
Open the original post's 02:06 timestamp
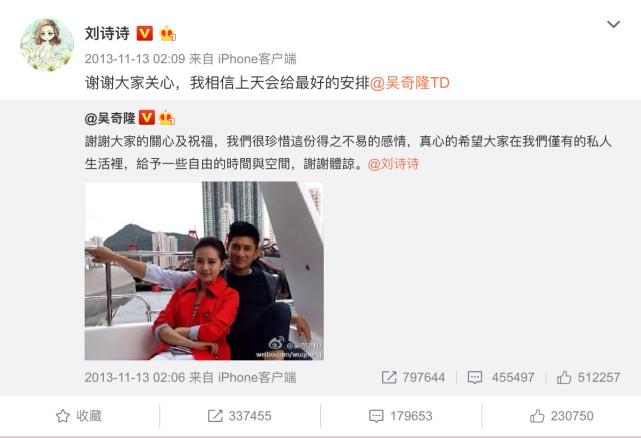135,377
